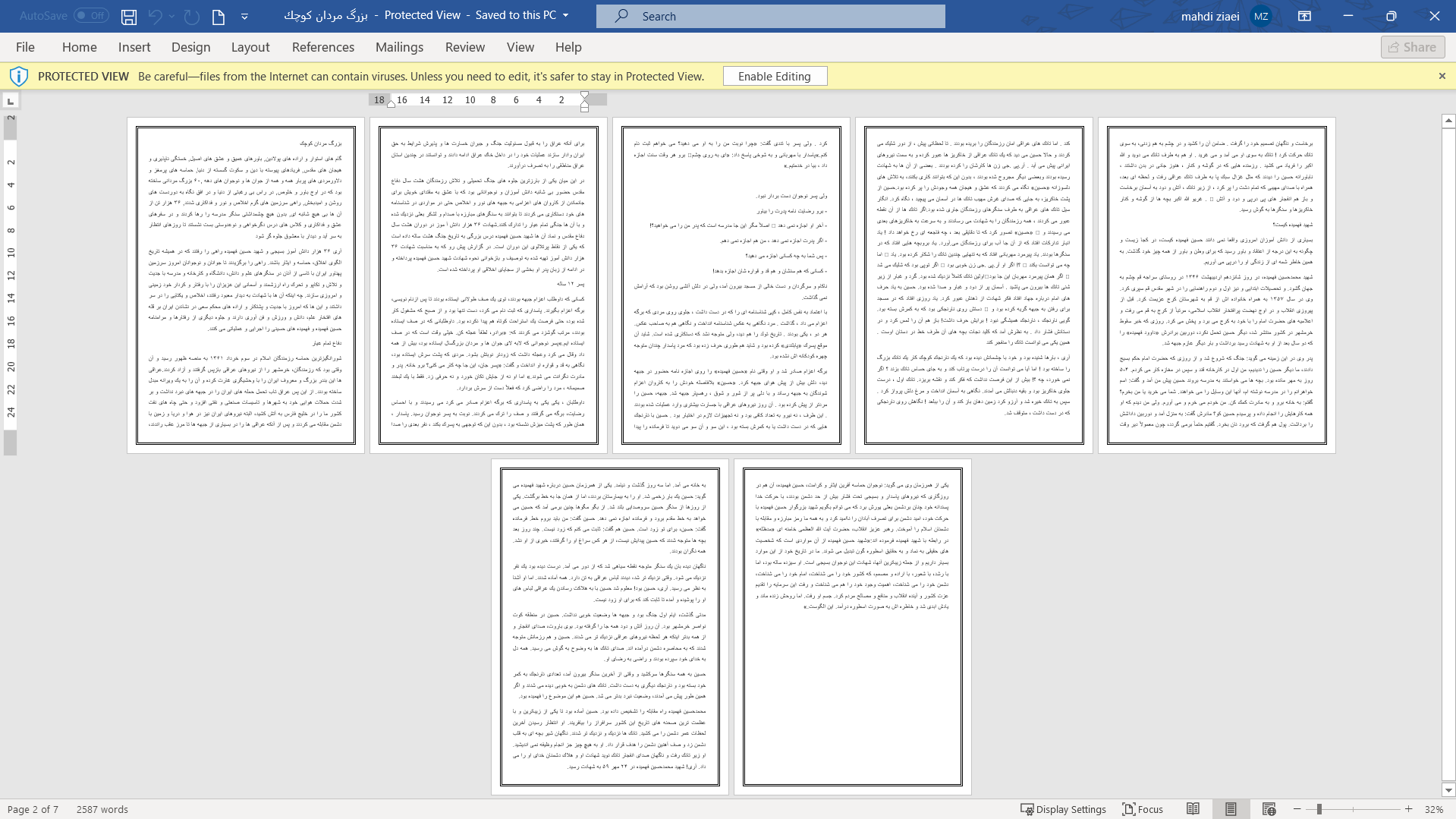Switch to Read Mode view icon

1193,809
